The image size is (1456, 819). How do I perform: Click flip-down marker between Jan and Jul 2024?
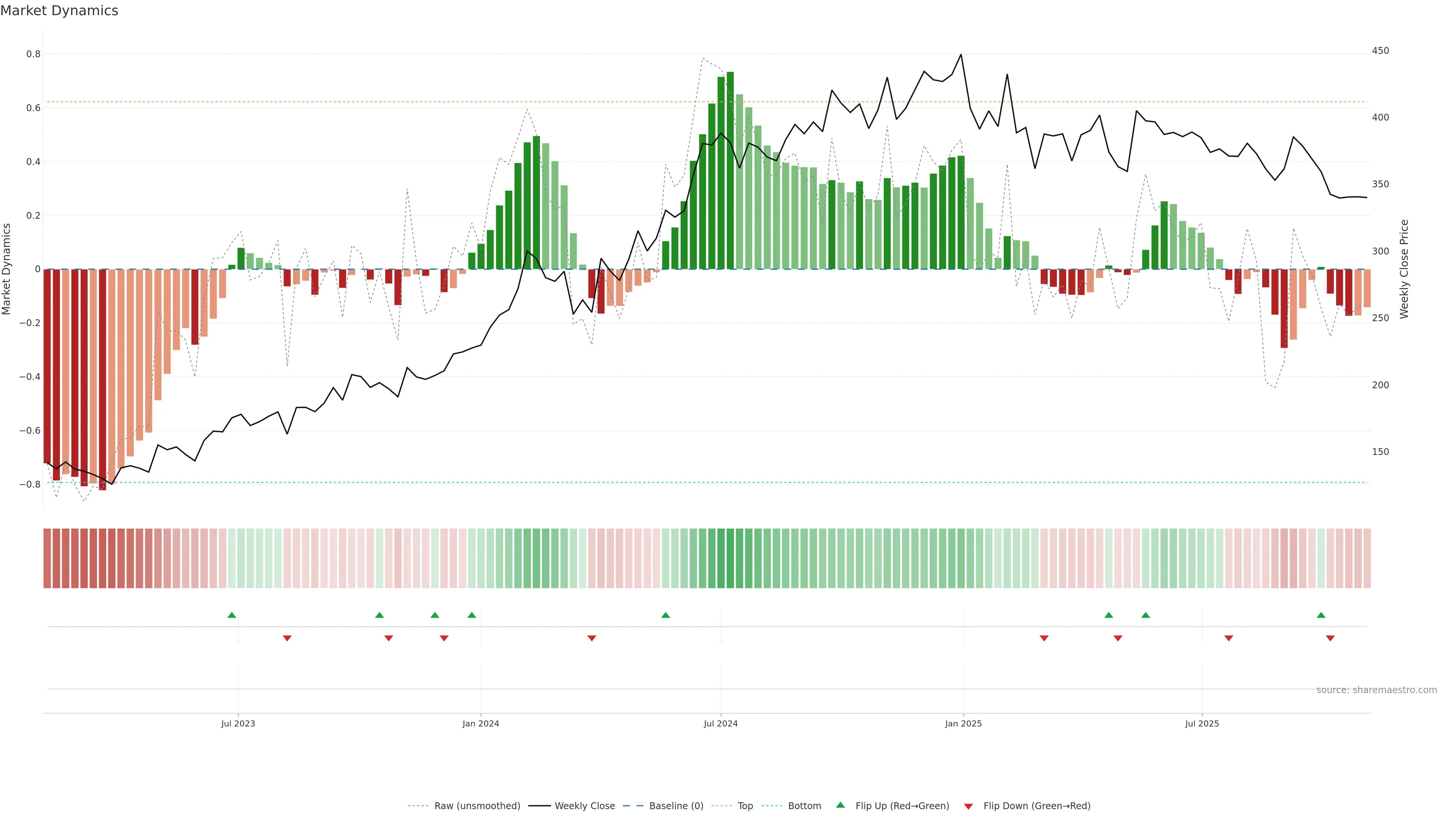tap(592, 638)
